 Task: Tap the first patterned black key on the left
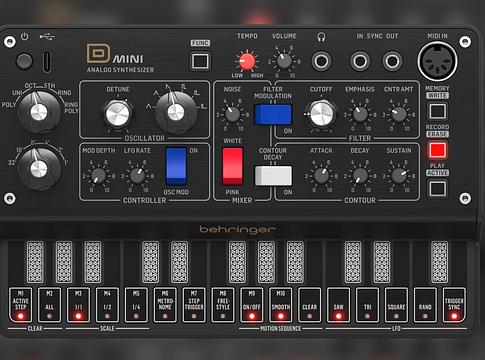point(35,262)
